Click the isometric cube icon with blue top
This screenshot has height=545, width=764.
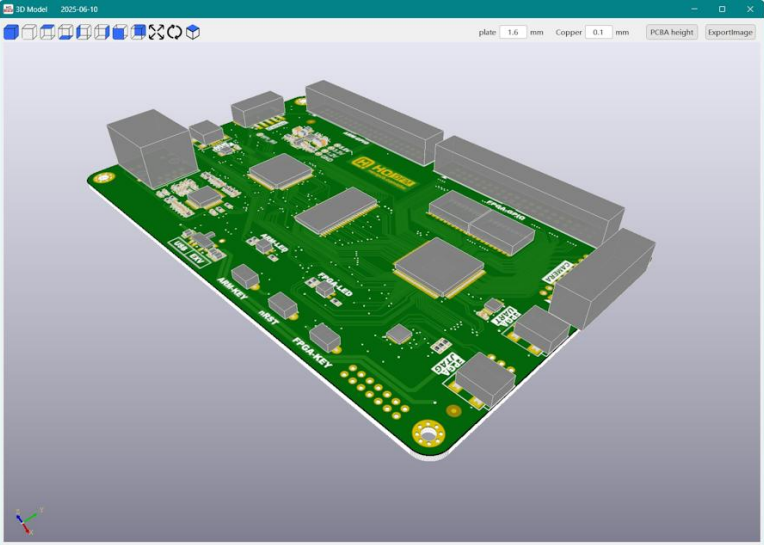[193, 32]
